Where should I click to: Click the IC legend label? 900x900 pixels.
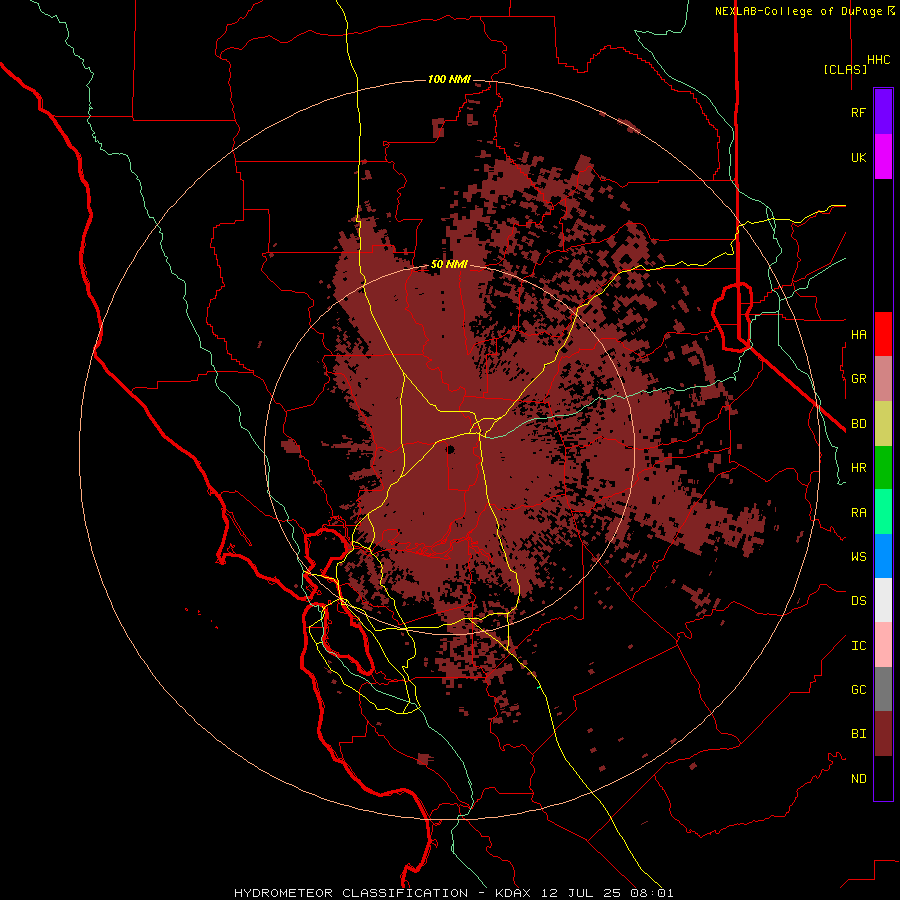(x=858, y=646)
